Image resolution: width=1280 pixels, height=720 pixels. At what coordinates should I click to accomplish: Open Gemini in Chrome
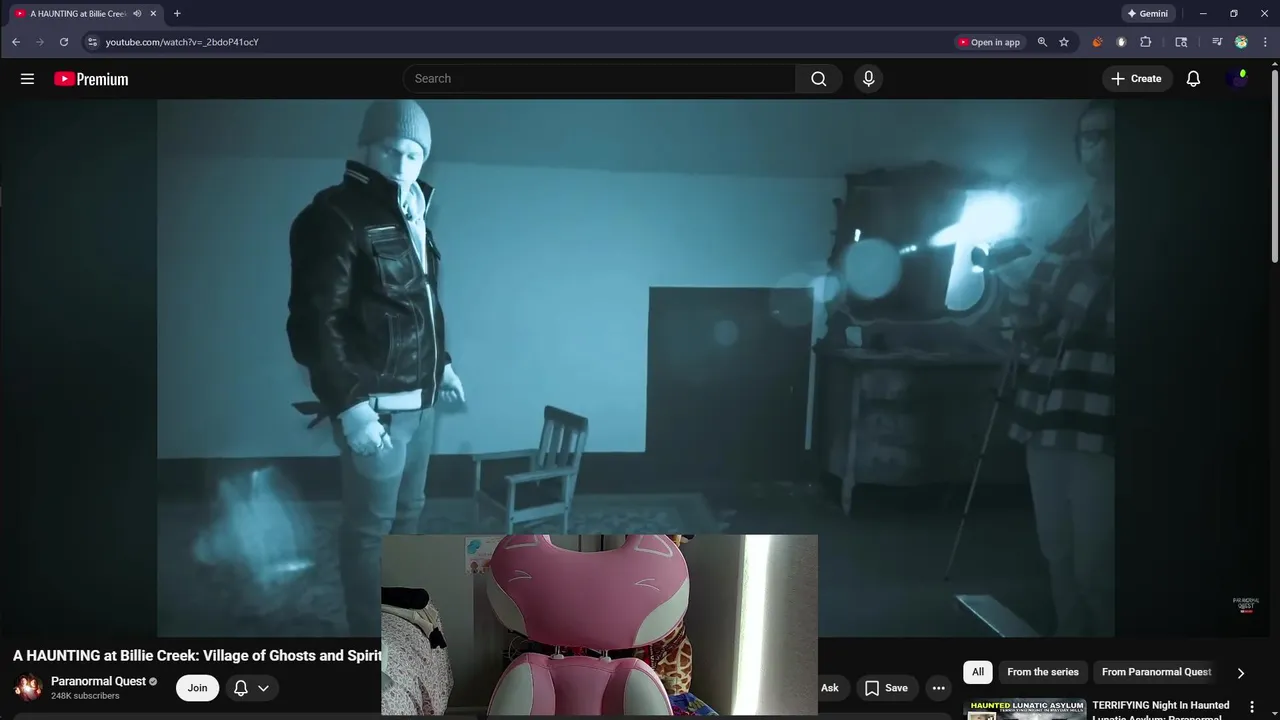(1148, 14)
